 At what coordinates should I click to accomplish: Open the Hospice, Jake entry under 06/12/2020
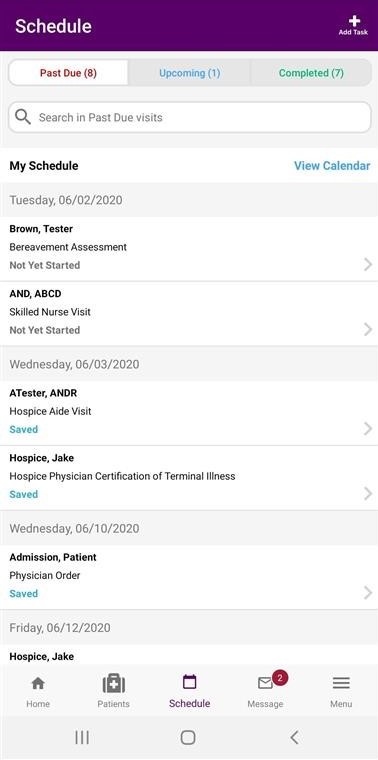189,656
